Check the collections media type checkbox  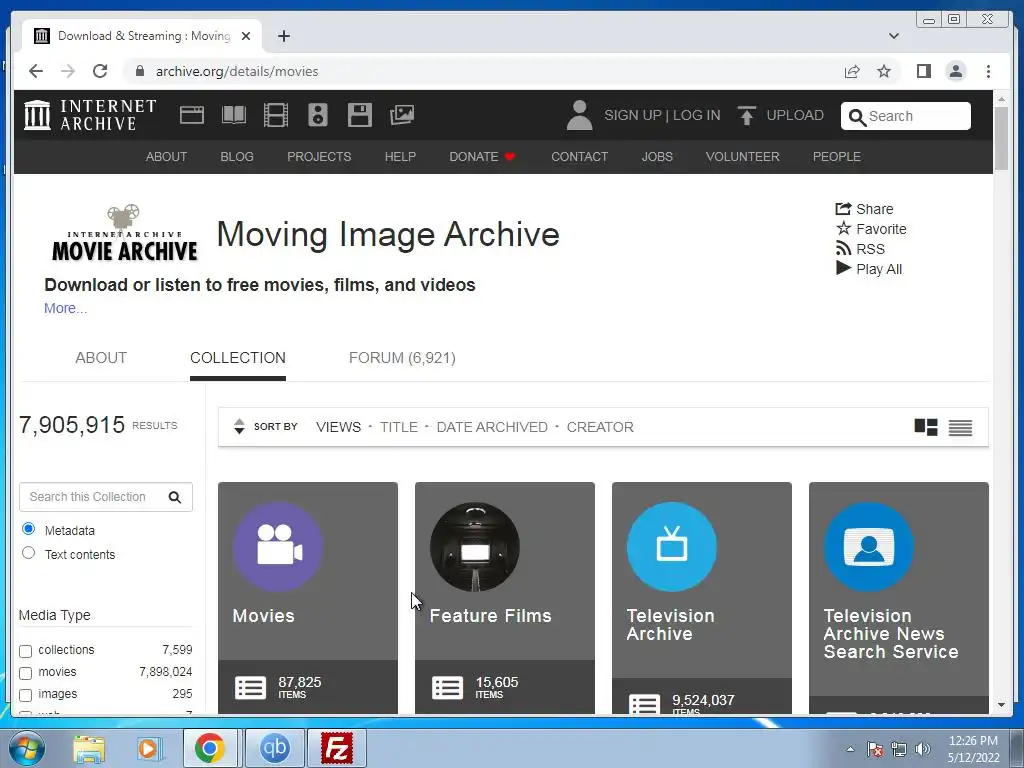point(25,651)
